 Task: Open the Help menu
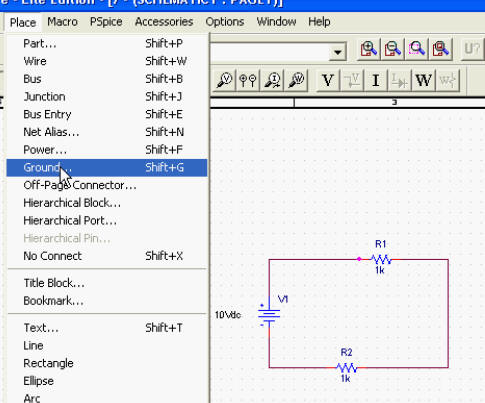tap(319, 22)
